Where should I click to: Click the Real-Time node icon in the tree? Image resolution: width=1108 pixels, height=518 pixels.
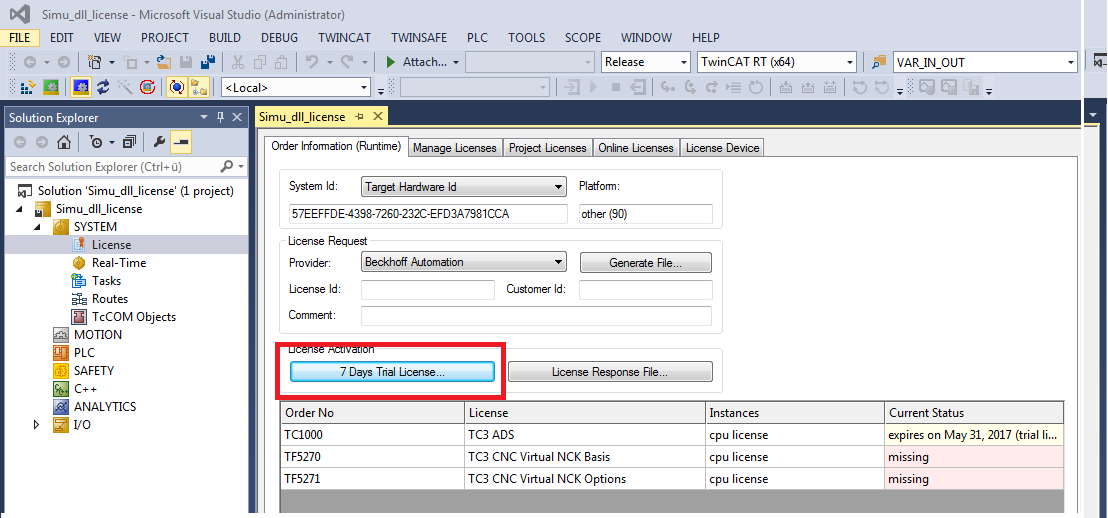[x=79, y=263]
